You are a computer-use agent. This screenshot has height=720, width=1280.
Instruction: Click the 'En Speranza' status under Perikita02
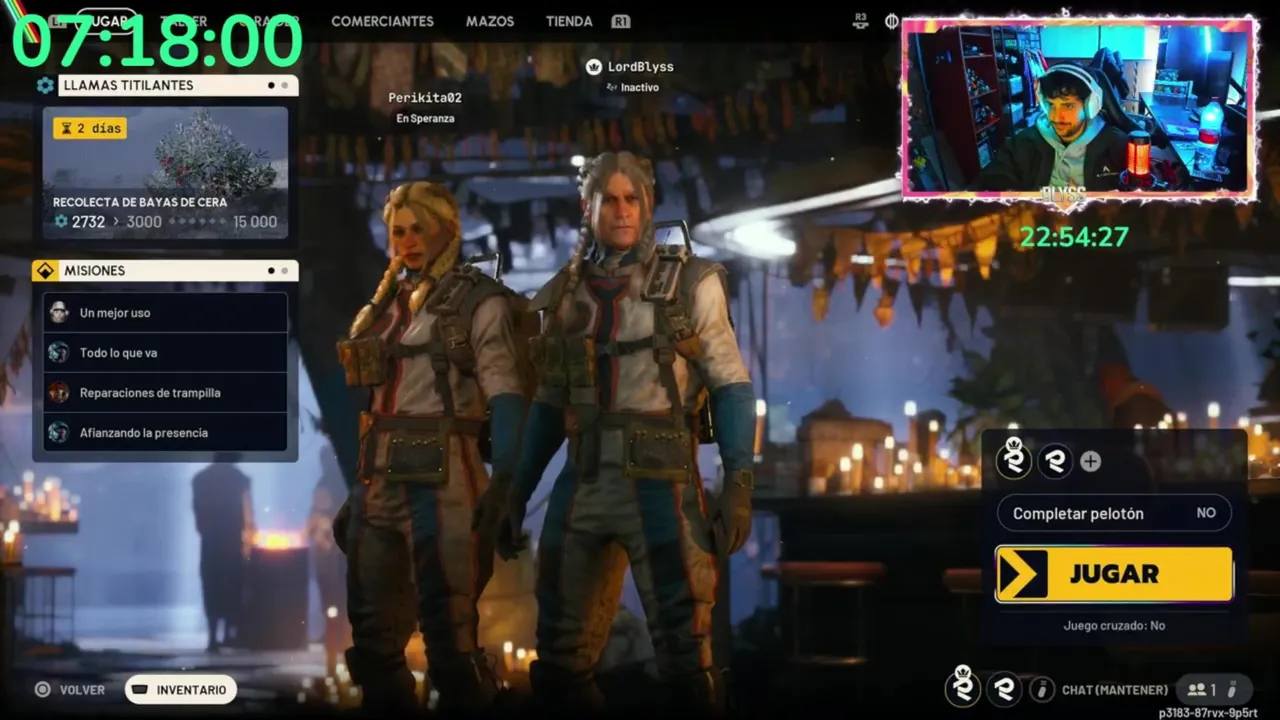[425, 118]
